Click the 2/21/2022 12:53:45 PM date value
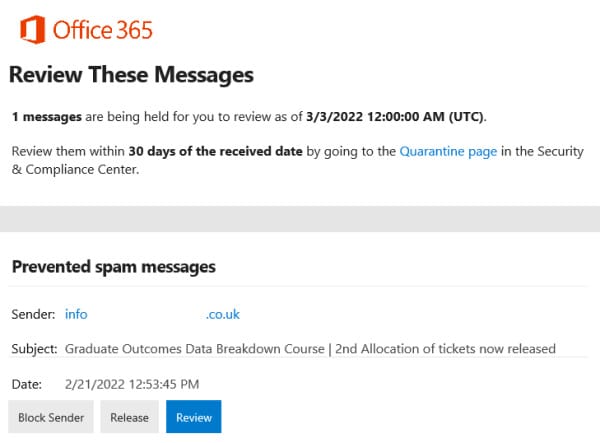Viewport: 600px width, 443px height. [x=131, y=383]
